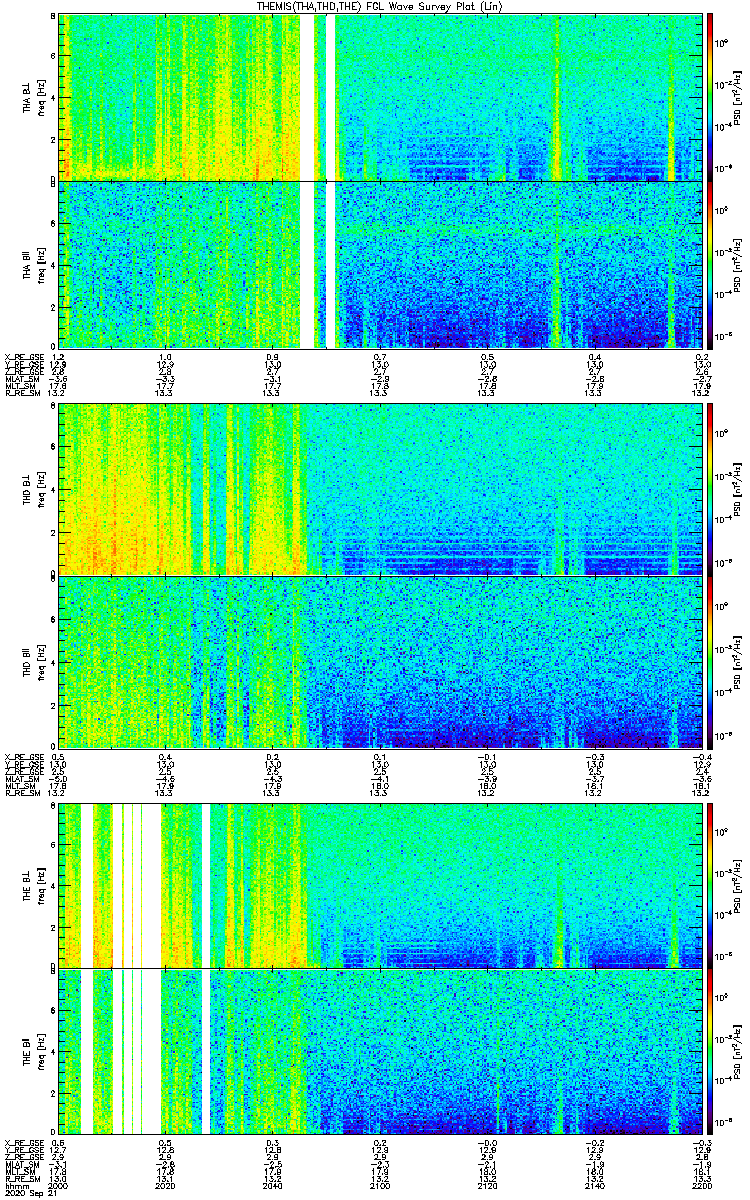750x1200 pixels.
Task: Select the THE B-parallel spectrogram panel
Action: coord(379,1052)
